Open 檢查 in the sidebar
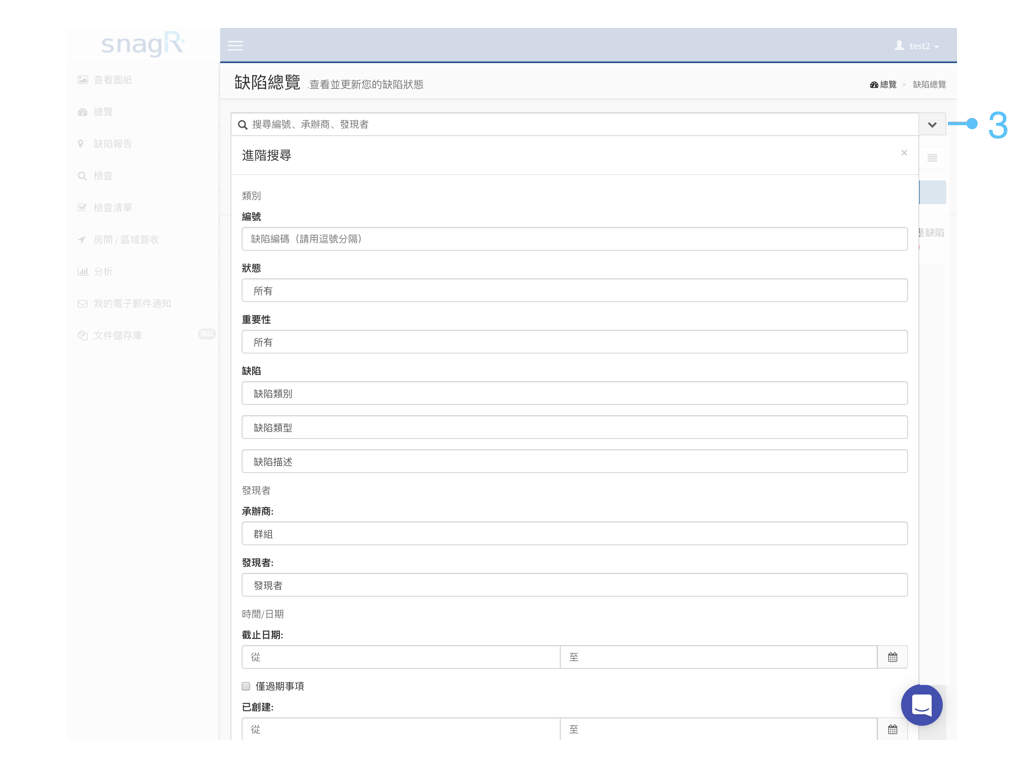 point(143,176)
